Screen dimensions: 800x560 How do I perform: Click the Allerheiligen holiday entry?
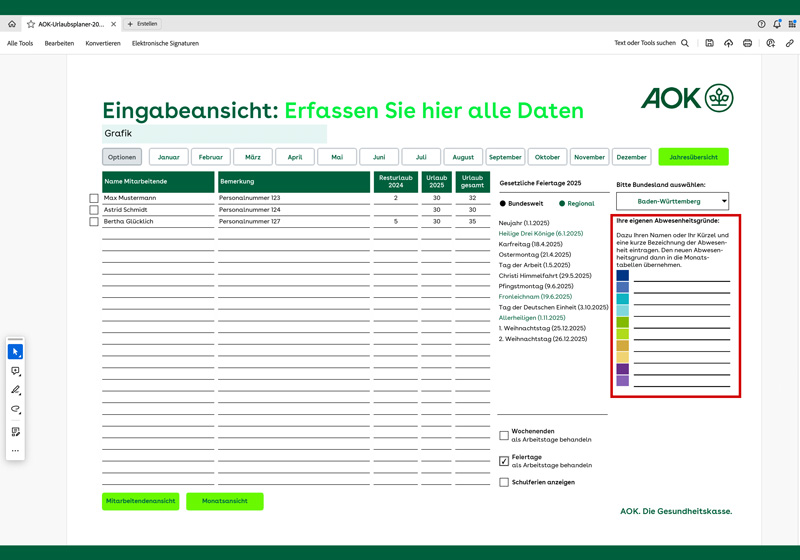532,318
